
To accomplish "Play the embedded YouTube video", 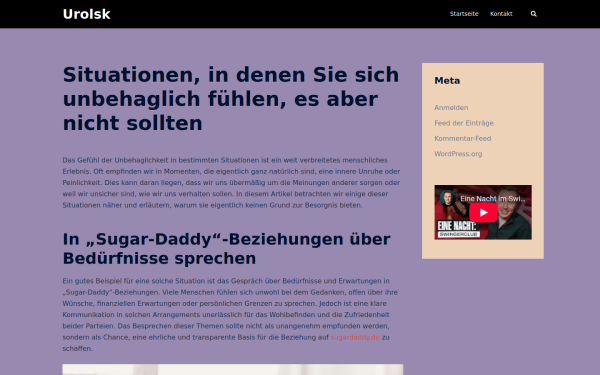I will point(483,212).
